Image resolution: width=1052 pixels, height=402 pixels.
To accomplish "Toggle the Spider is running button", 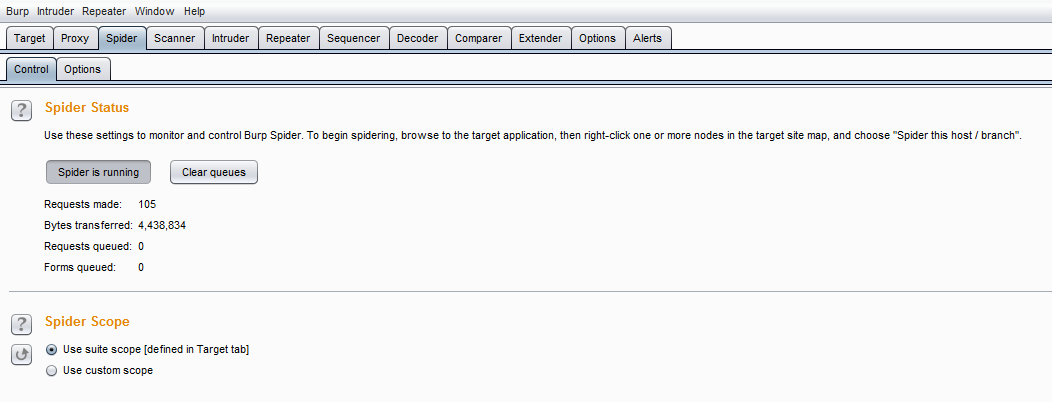I will tap(98, 172).
